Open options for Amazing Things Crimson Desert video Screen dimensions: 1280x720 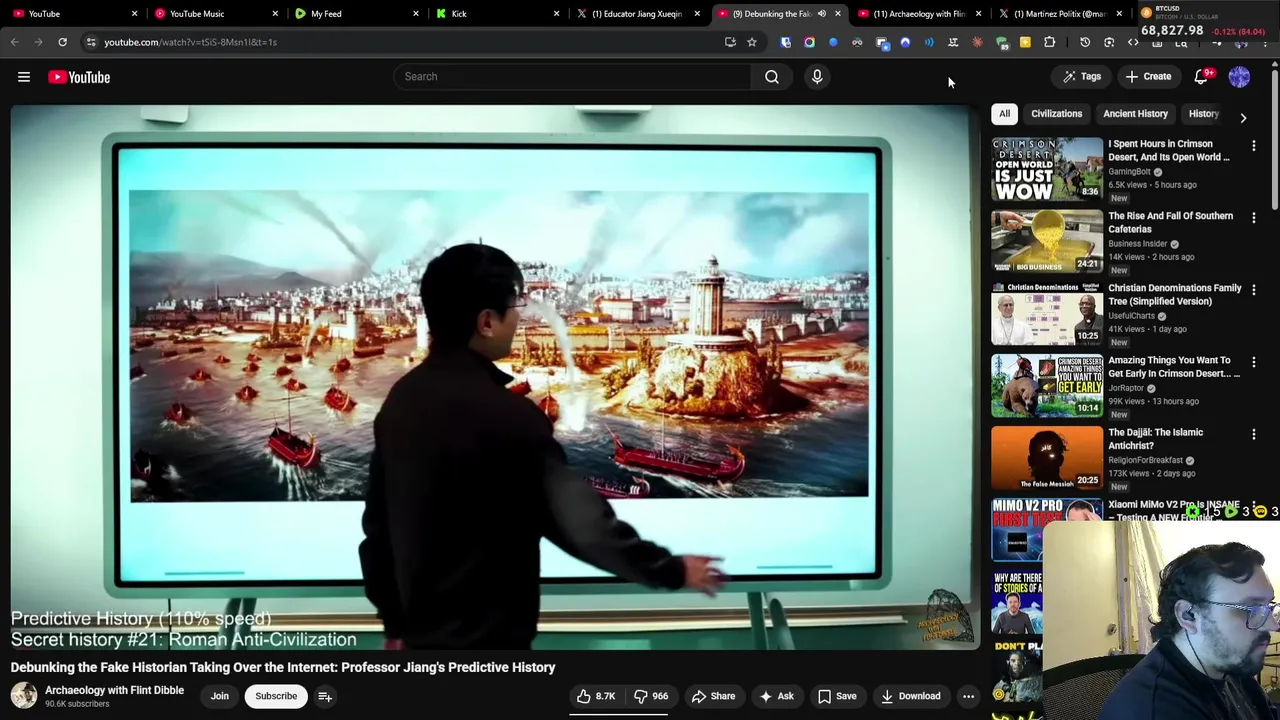[1254, 362]
